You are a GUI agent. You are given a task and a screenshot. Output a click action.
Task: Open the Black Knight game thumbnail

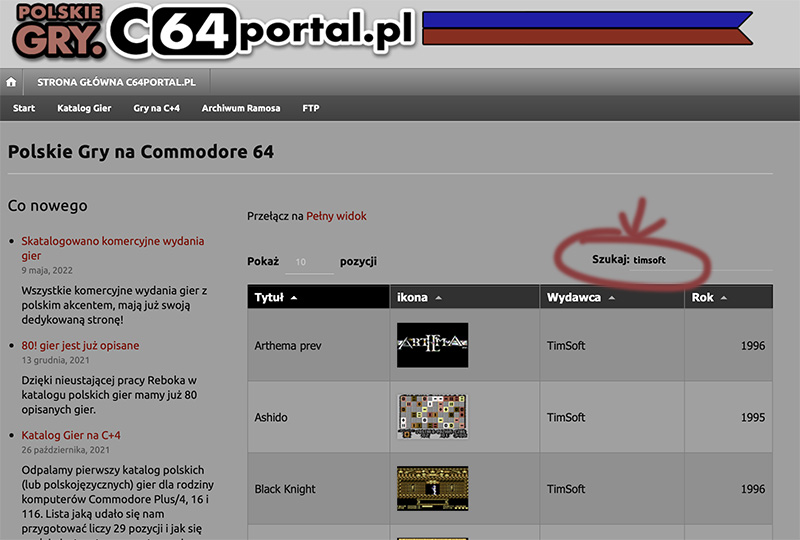pyautogui.click(x=432, y=488)
